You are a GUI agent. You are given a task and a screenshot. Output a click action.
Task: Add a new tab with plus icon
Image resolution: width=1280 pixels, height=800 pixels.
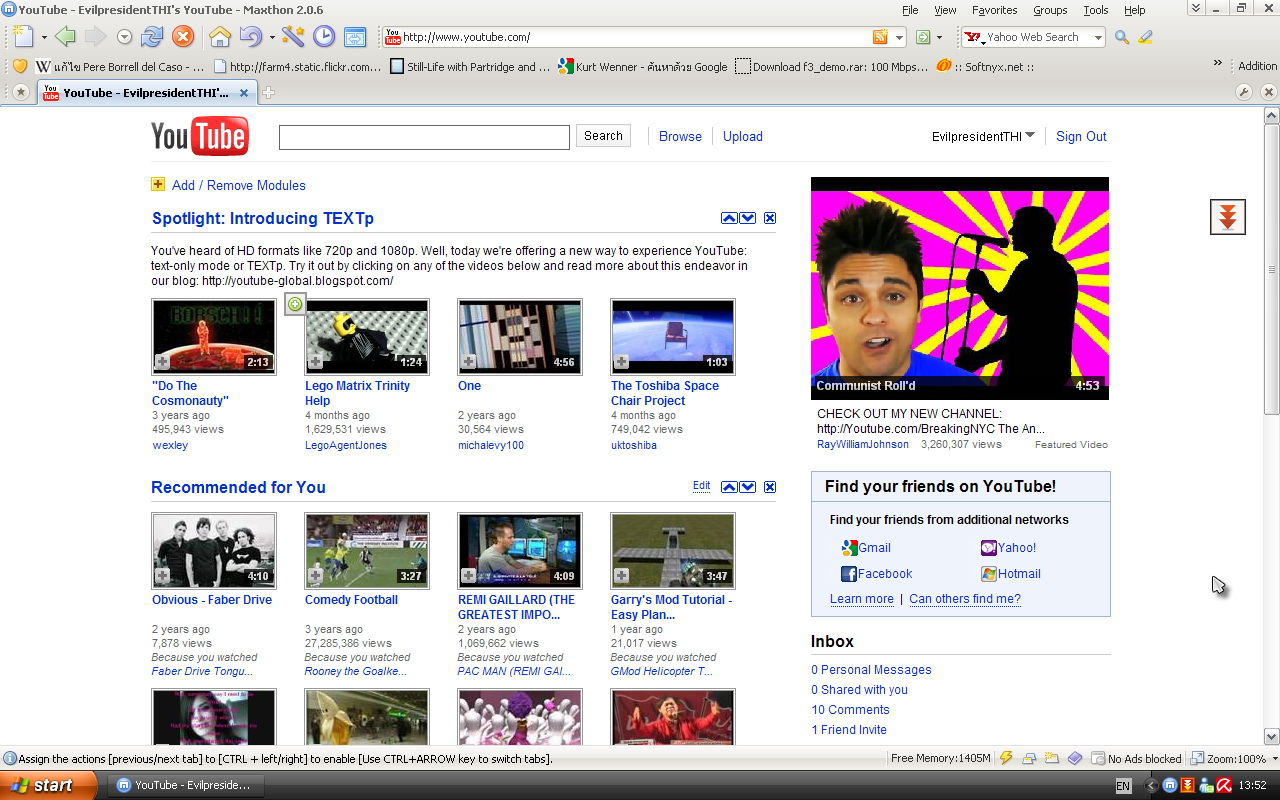pos(268,93)
